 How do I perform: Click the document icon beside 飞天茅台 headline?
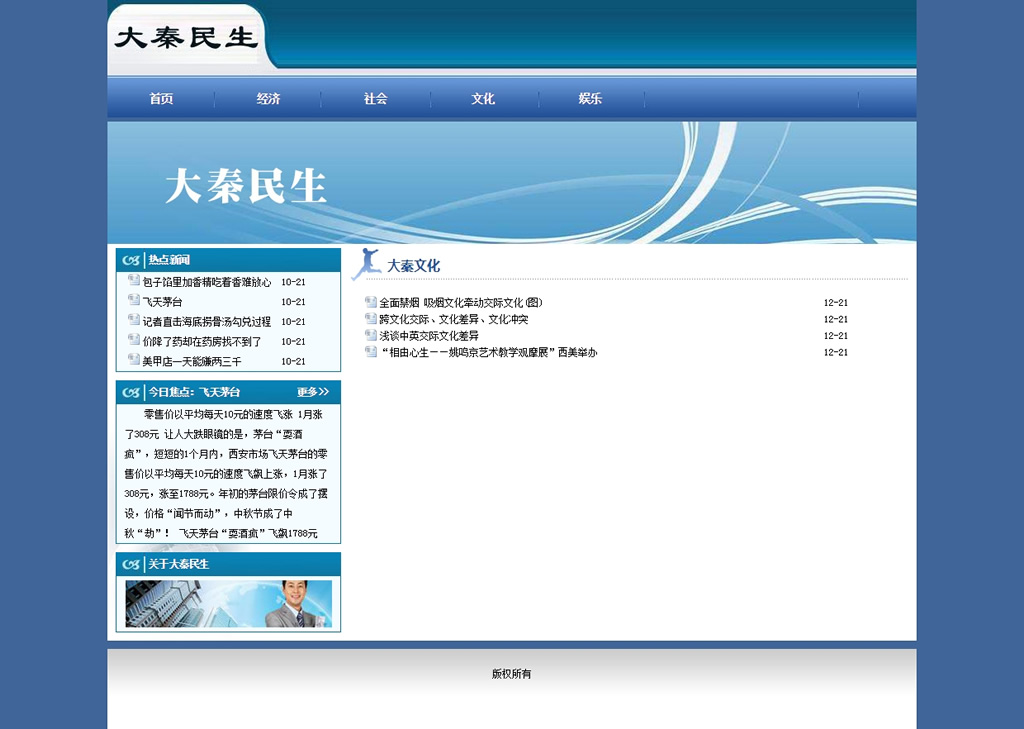pyautogui.click(x=134, y=301)
